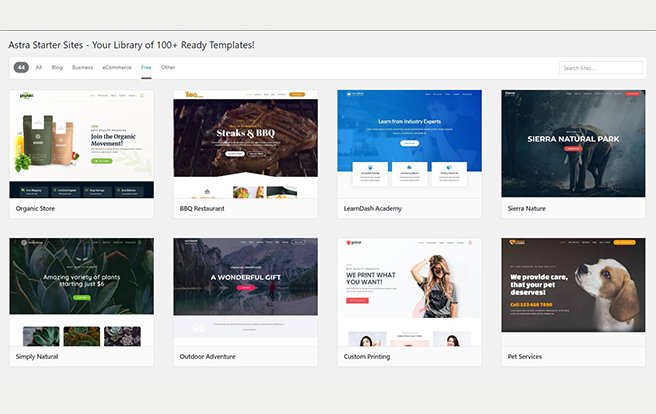Open the Pet Services dog template
The height and width of the screenshot is (414, 656).
(573, 291)
